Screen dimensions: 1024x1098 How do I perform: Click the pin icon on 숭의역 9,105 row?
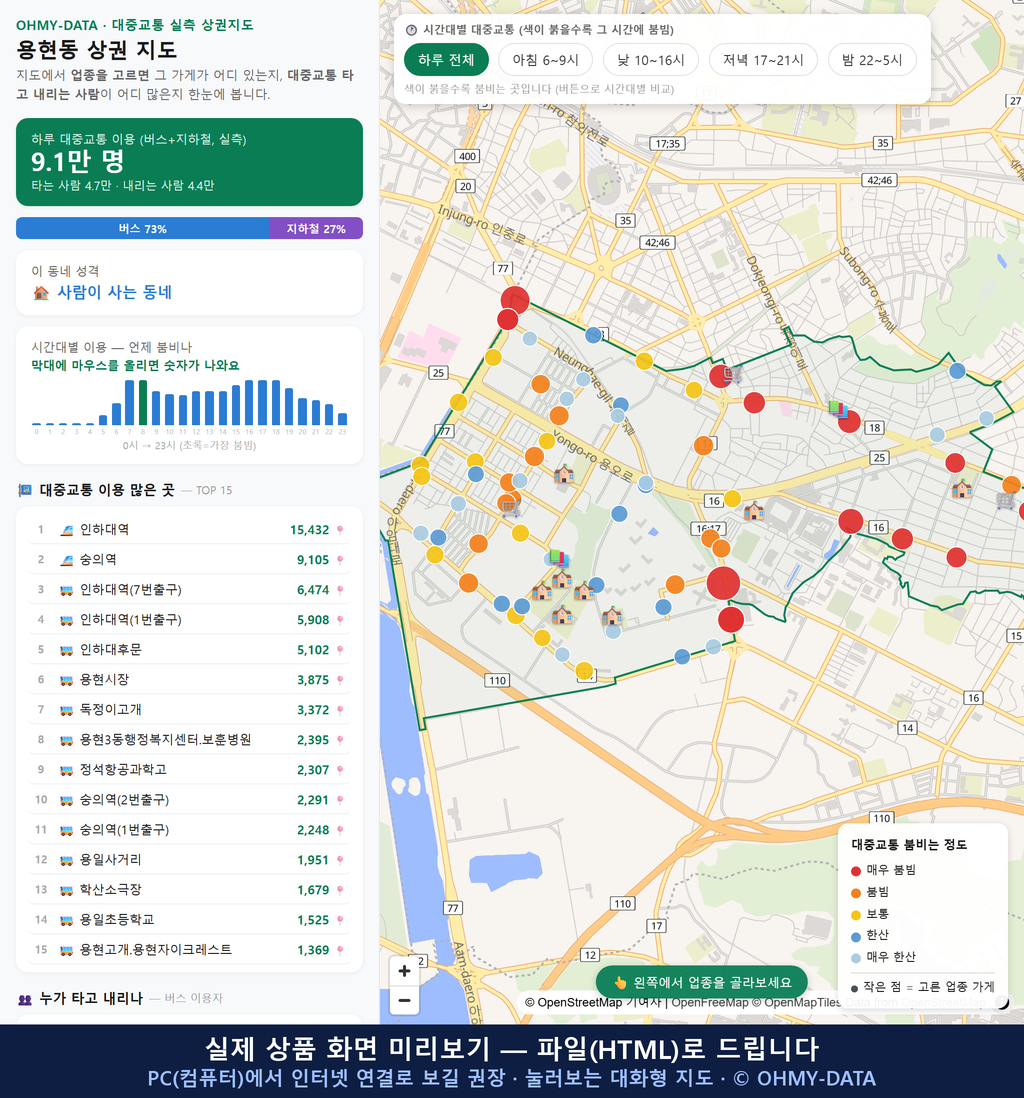(340, 560)
